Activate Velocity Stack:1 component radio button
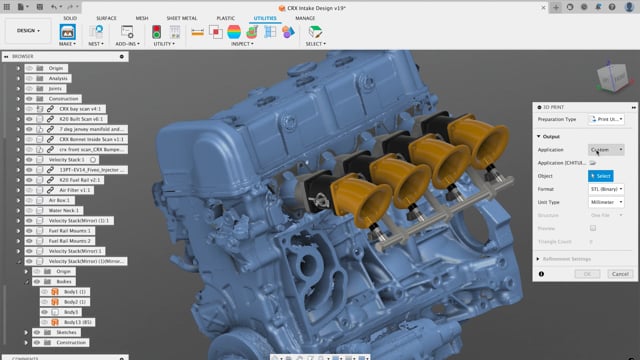This screenshot has width=640, height=360. click(93, 160)
